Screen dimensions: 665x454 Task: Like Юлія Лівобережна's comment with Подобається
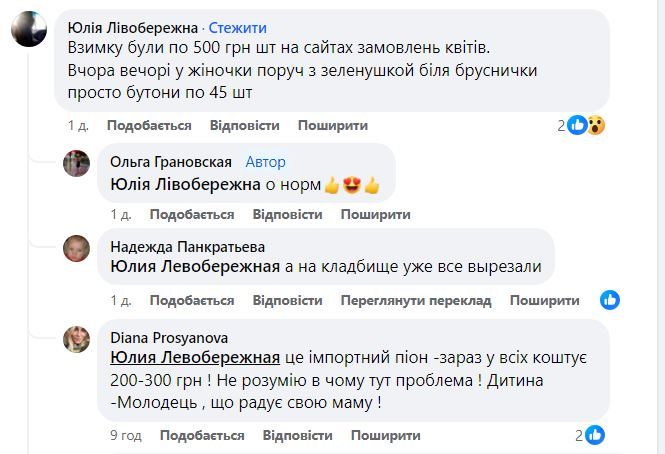(149, 126)
